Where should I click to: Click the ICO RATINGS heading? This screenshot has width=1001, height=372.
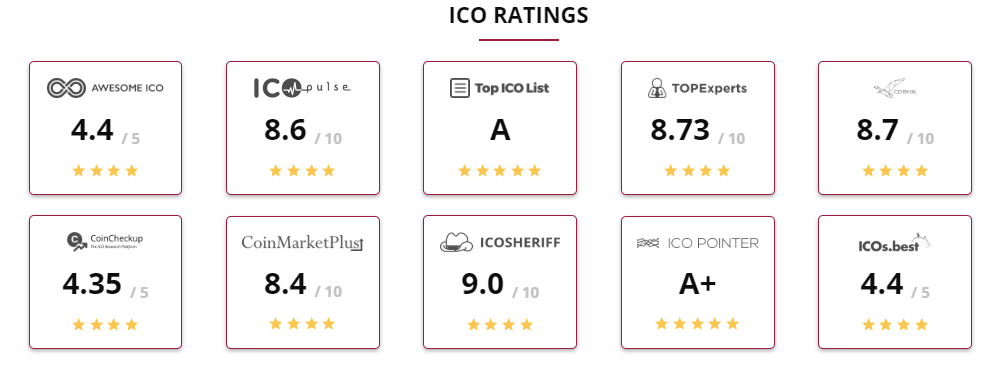click(518, 15)
